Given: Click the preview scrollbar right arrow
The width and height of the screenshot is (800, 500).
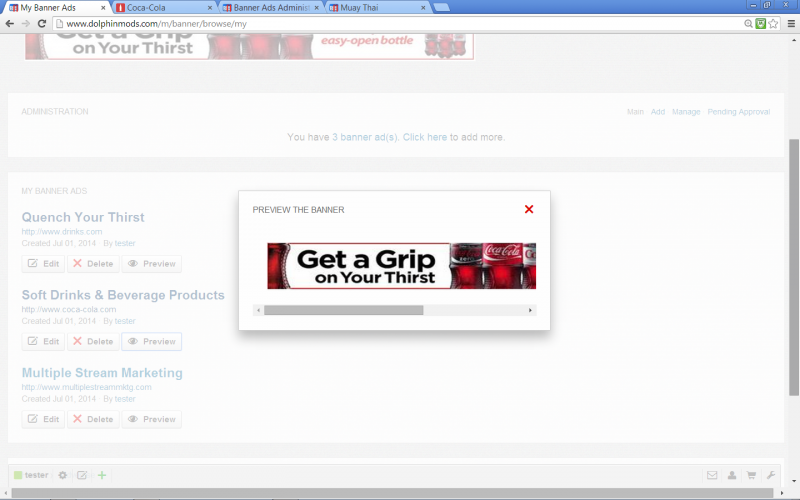Looking at the screenshot, I should 530,310.
